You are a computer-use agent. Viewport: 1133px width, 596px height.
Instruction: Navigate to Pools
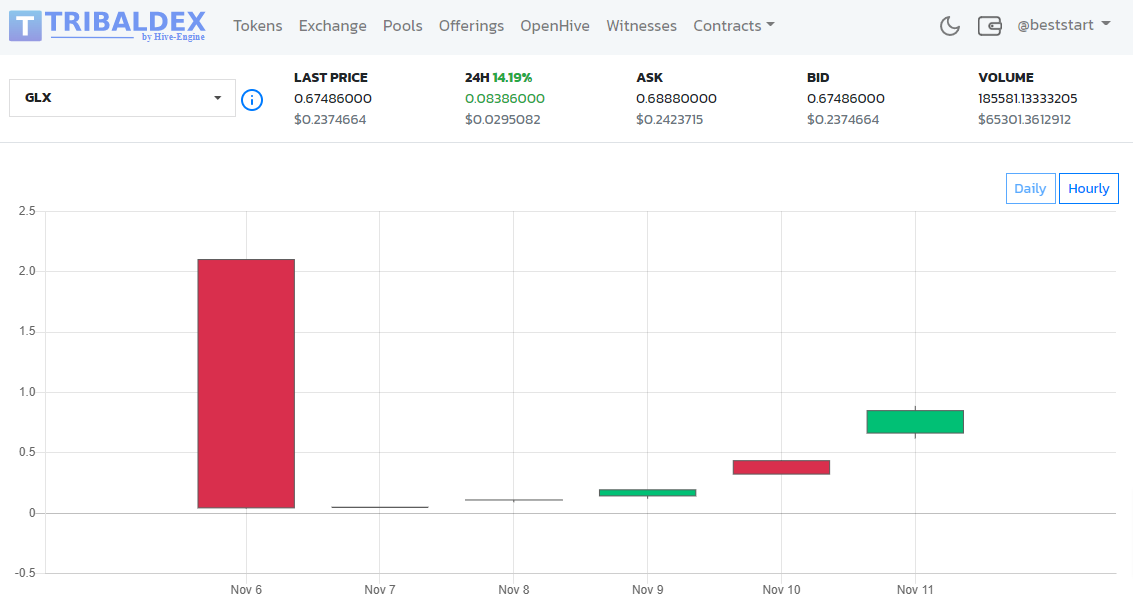point(402,25)
